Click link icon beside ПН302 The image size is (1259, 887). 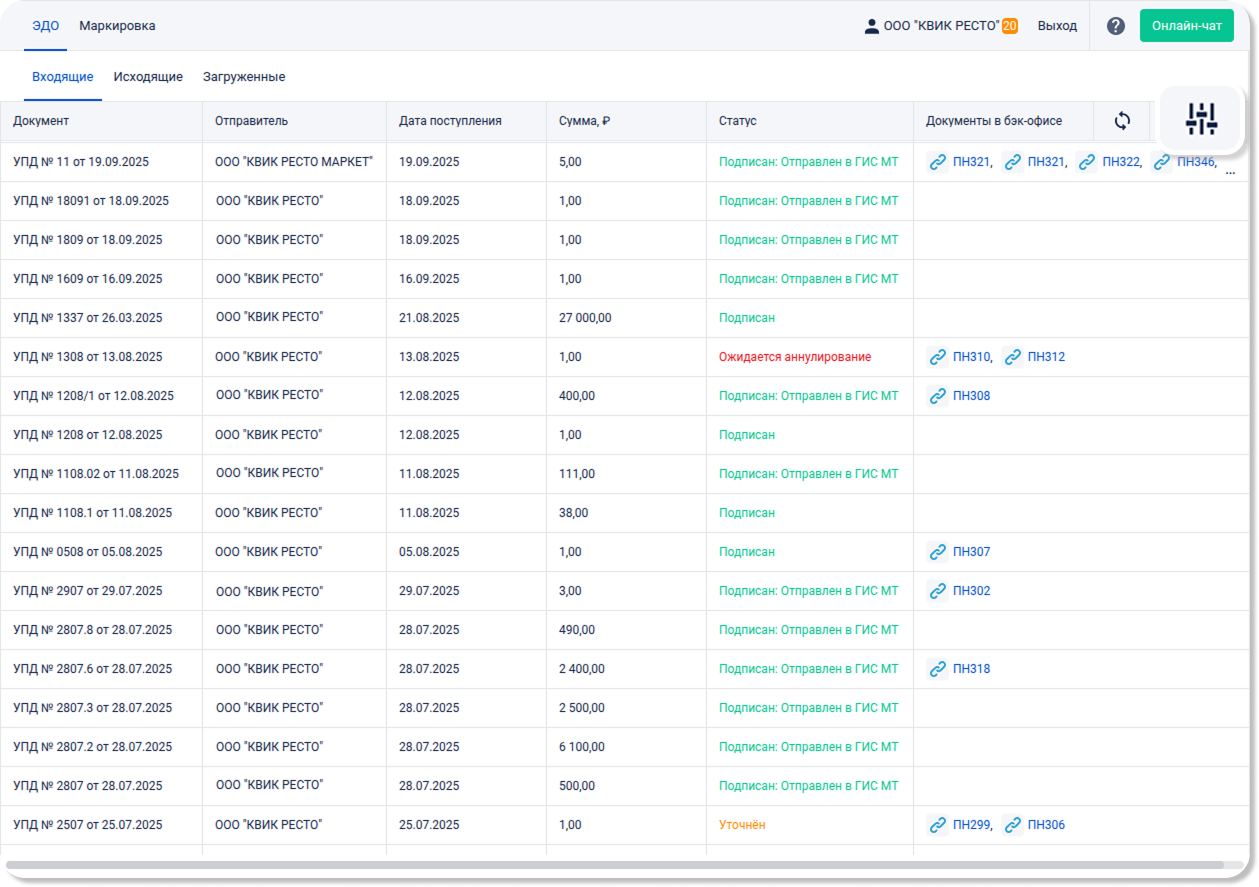tap(937, 591)
